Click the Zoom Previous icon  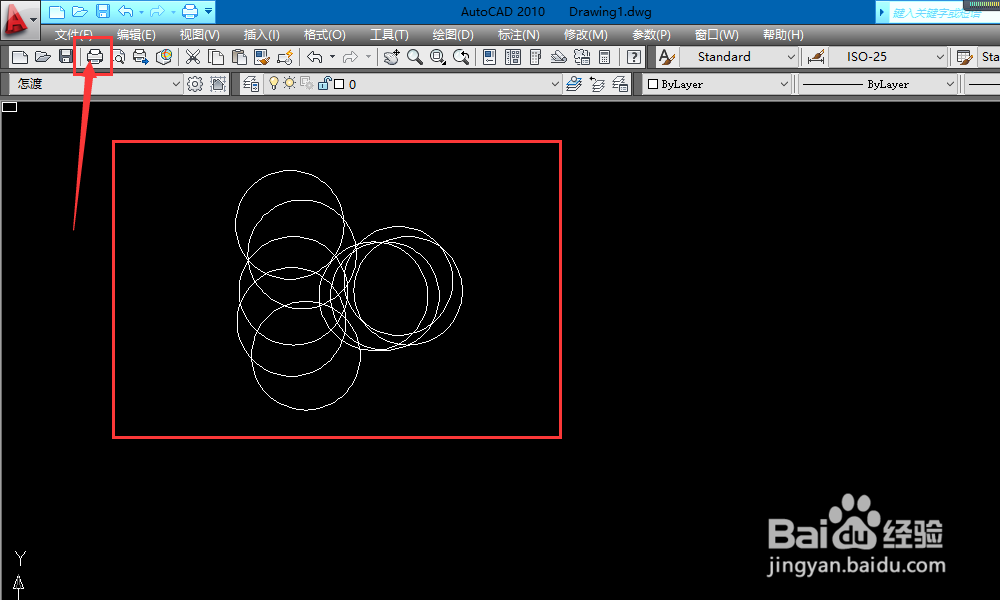click(461, 57)
